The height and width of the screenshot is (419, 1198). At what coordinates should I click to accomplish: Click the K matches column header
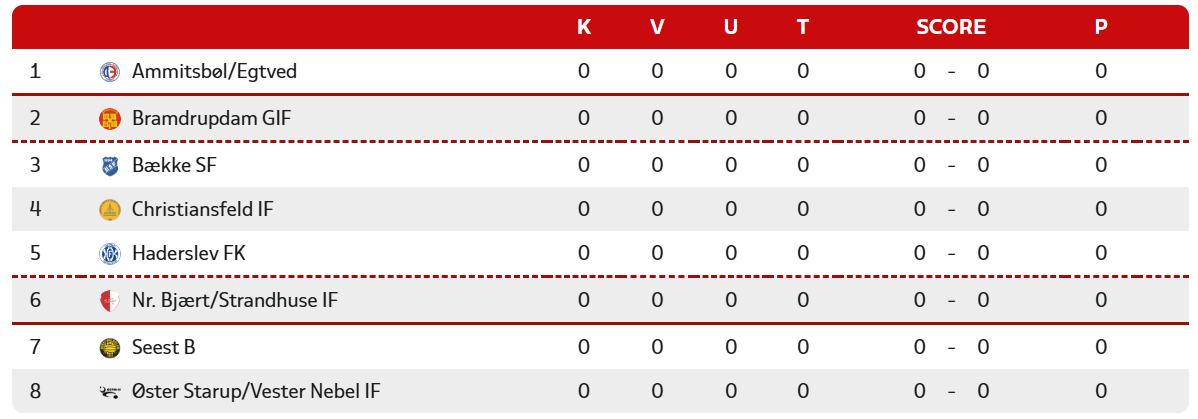[x=584, y=28]
